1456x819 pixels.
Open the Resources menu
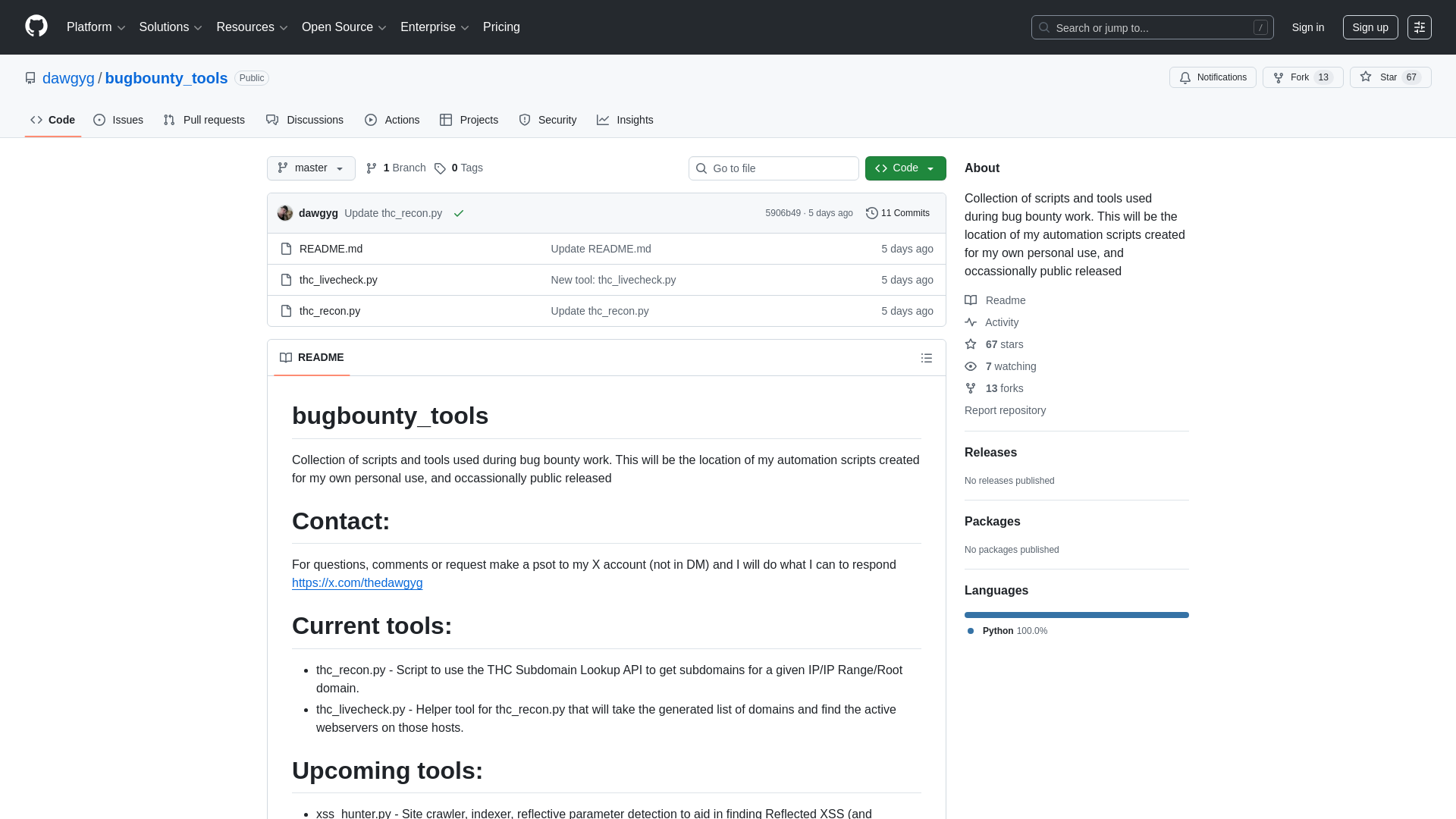[x=251, y=27]
